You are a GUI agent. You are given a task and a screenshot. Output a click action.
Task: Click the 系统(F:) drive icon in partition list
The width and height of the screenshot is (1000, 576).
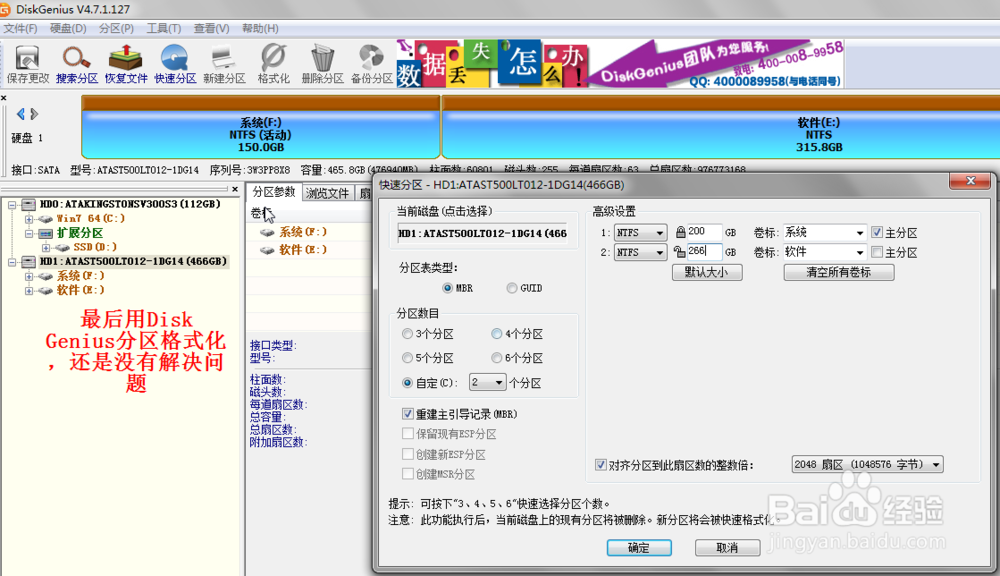(x=268, y=232)
